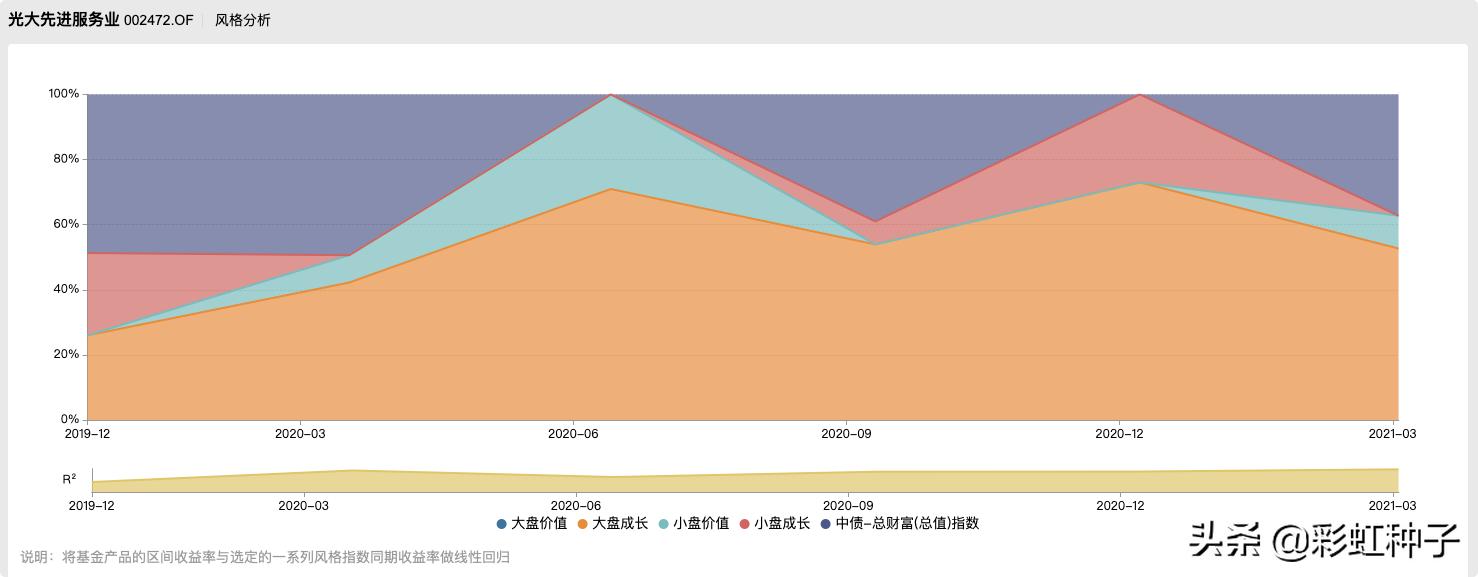This screenshot has width=1478, height=577.
Task: Open the 风格分析 tab
Action: click(x=243, y=20)
